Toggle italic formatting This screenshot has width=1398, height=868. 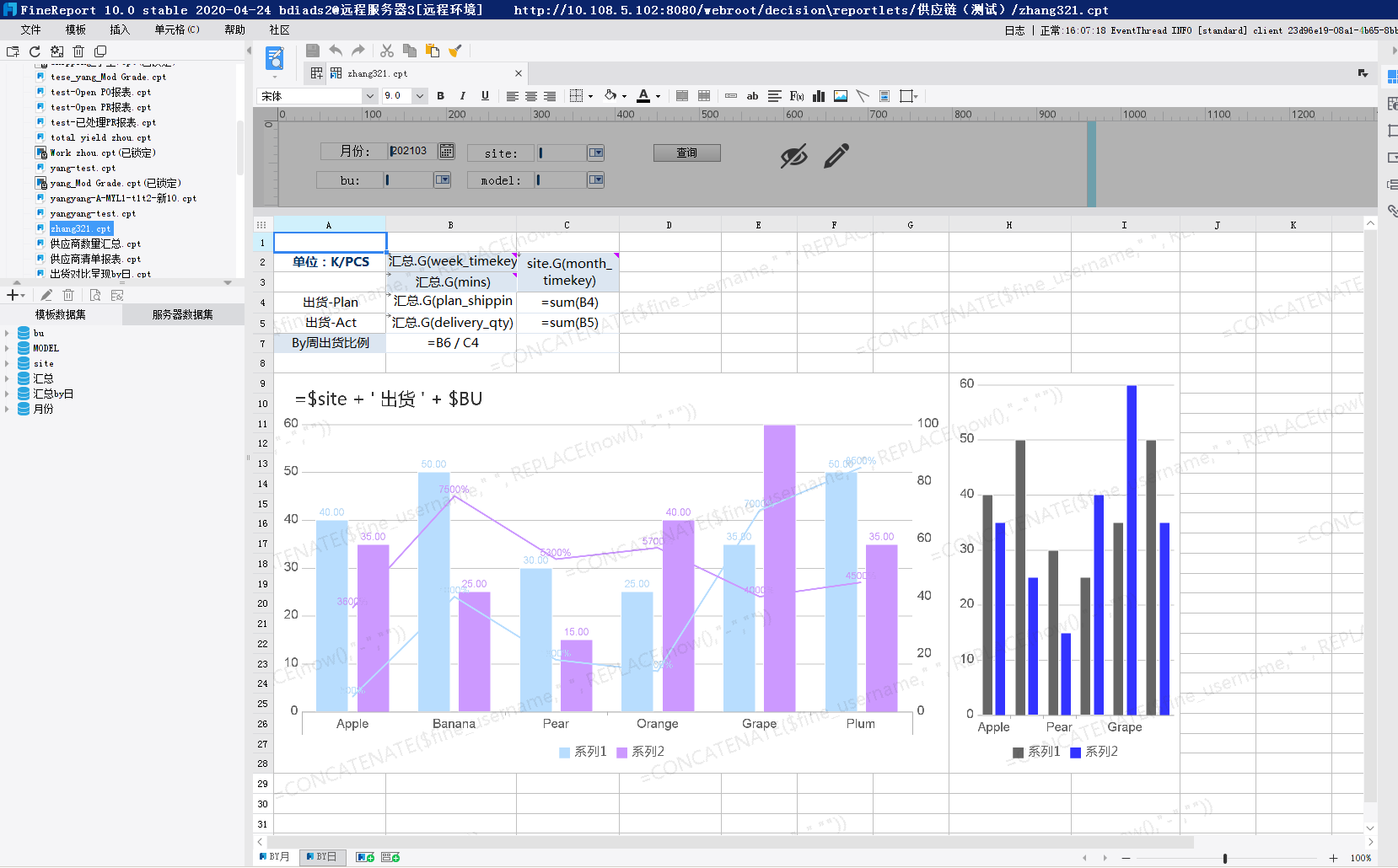tap(463, 96)
